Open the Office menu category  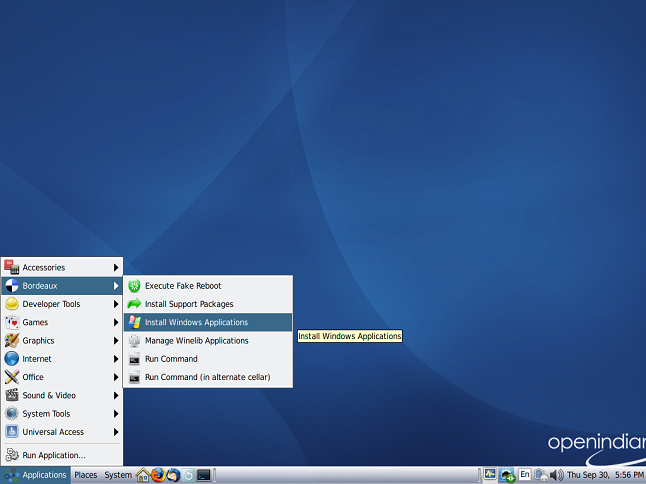click(62, 377)
